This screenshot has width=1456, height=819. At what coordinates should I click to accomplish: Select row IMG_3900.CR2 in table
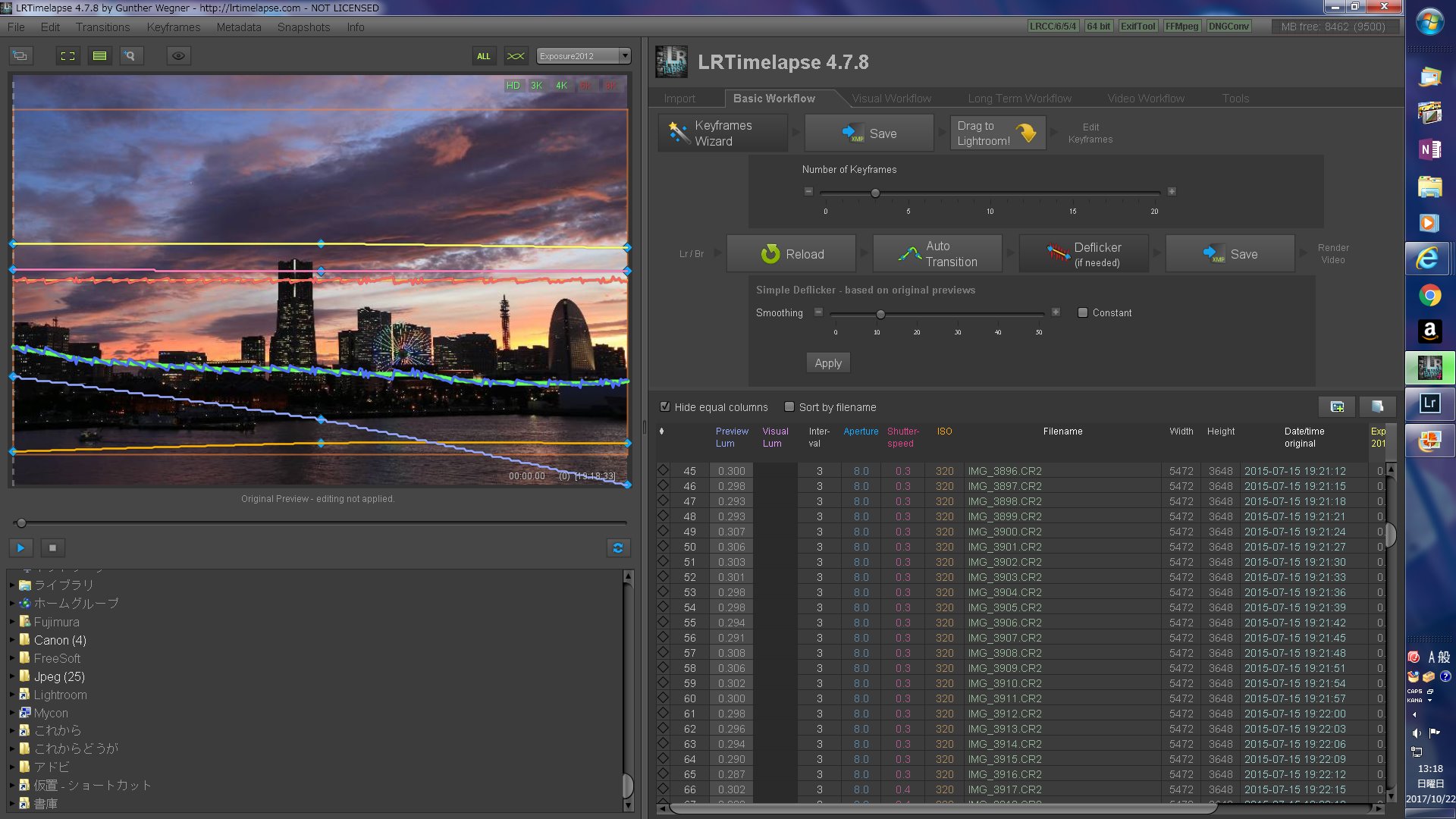click(x=1021, y=532)
